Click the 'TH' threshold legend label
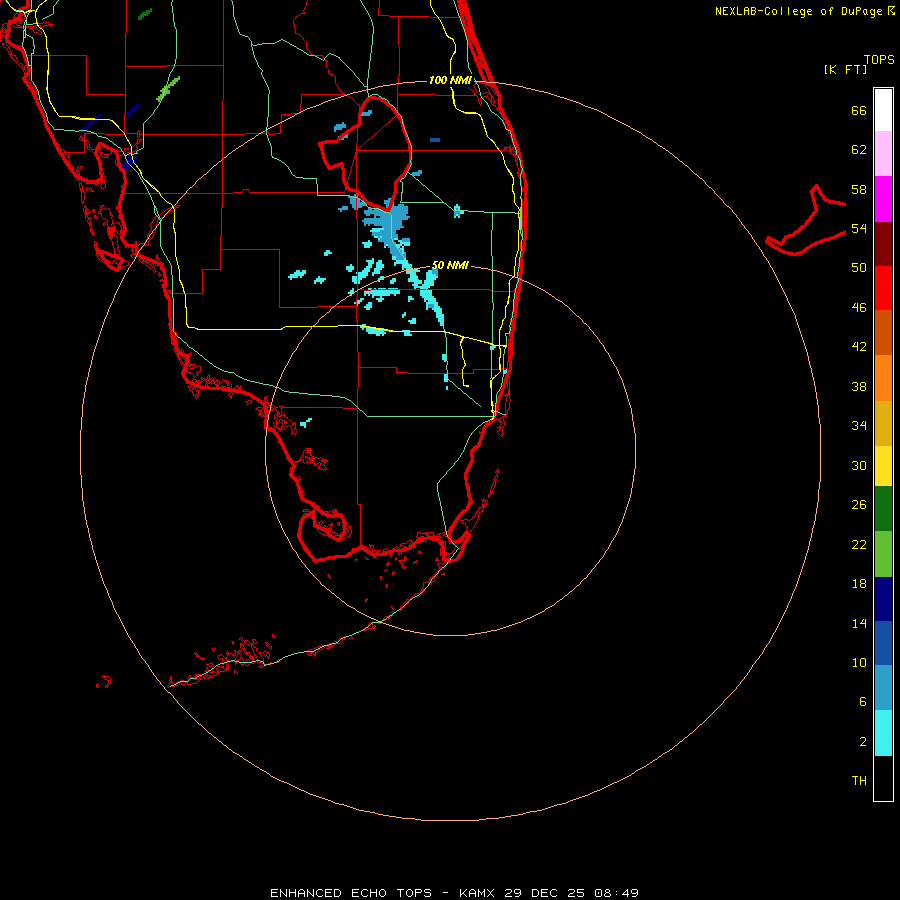Image resolution: width=900 pixels, height=900 pixels. [859, 780]
